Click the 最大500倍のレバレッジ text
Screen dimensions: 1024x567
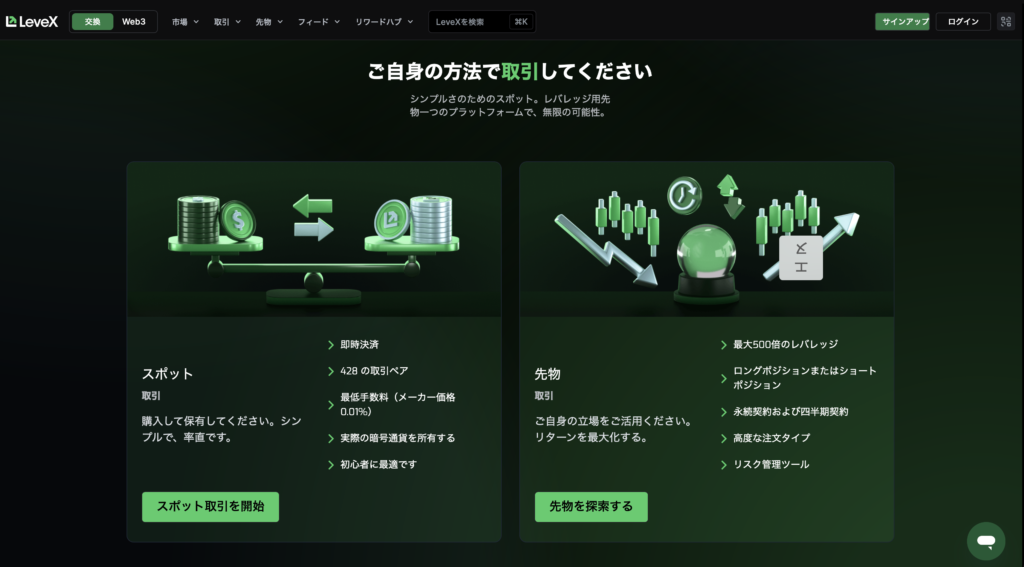pyautogui.click(x=786, y=344)
